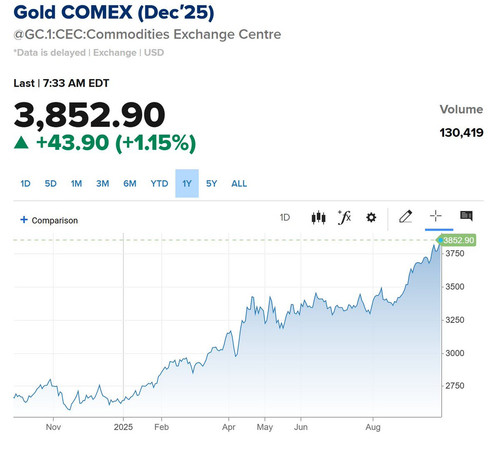The height and width of the screenshot is (456, 500).
Task: Open chart settings gear icon
Action: click(371, 218)
